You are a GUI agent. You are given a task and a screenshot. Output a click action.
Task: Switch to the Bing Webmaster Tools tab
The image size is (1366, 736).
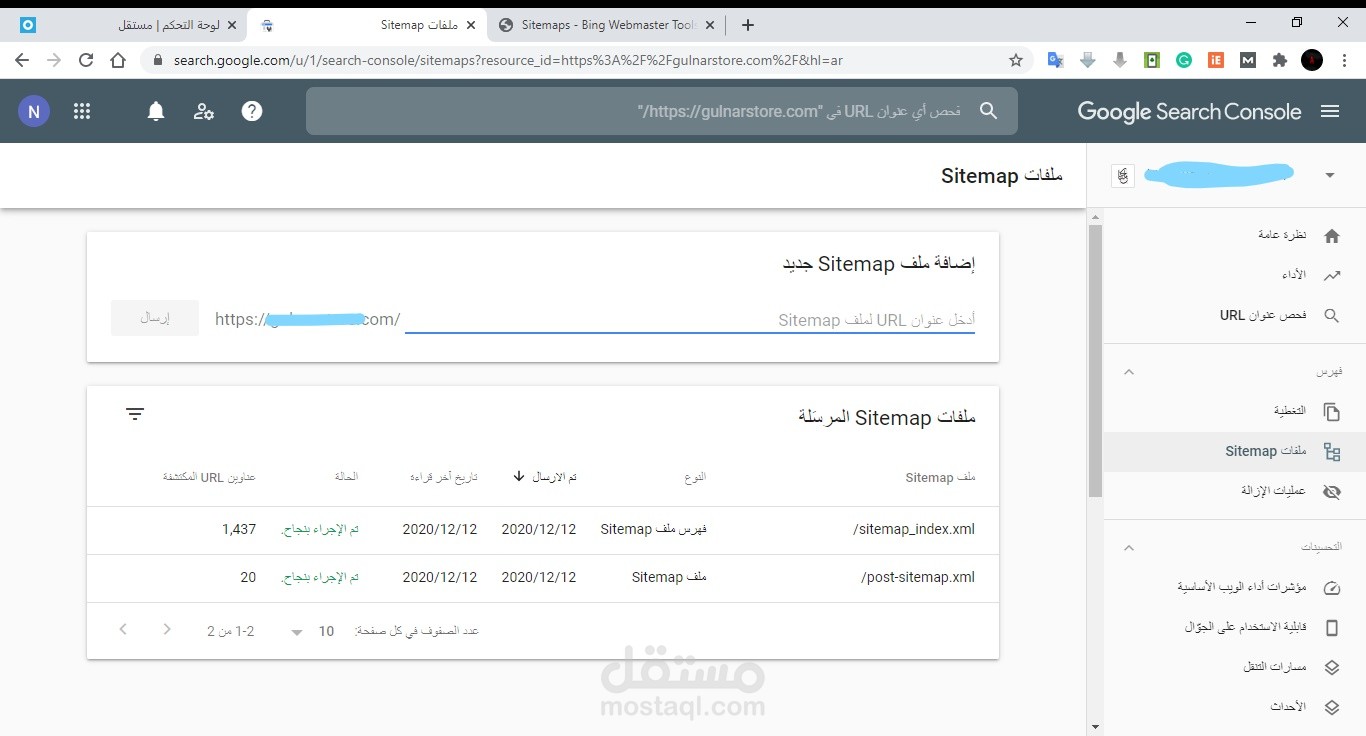607,25
